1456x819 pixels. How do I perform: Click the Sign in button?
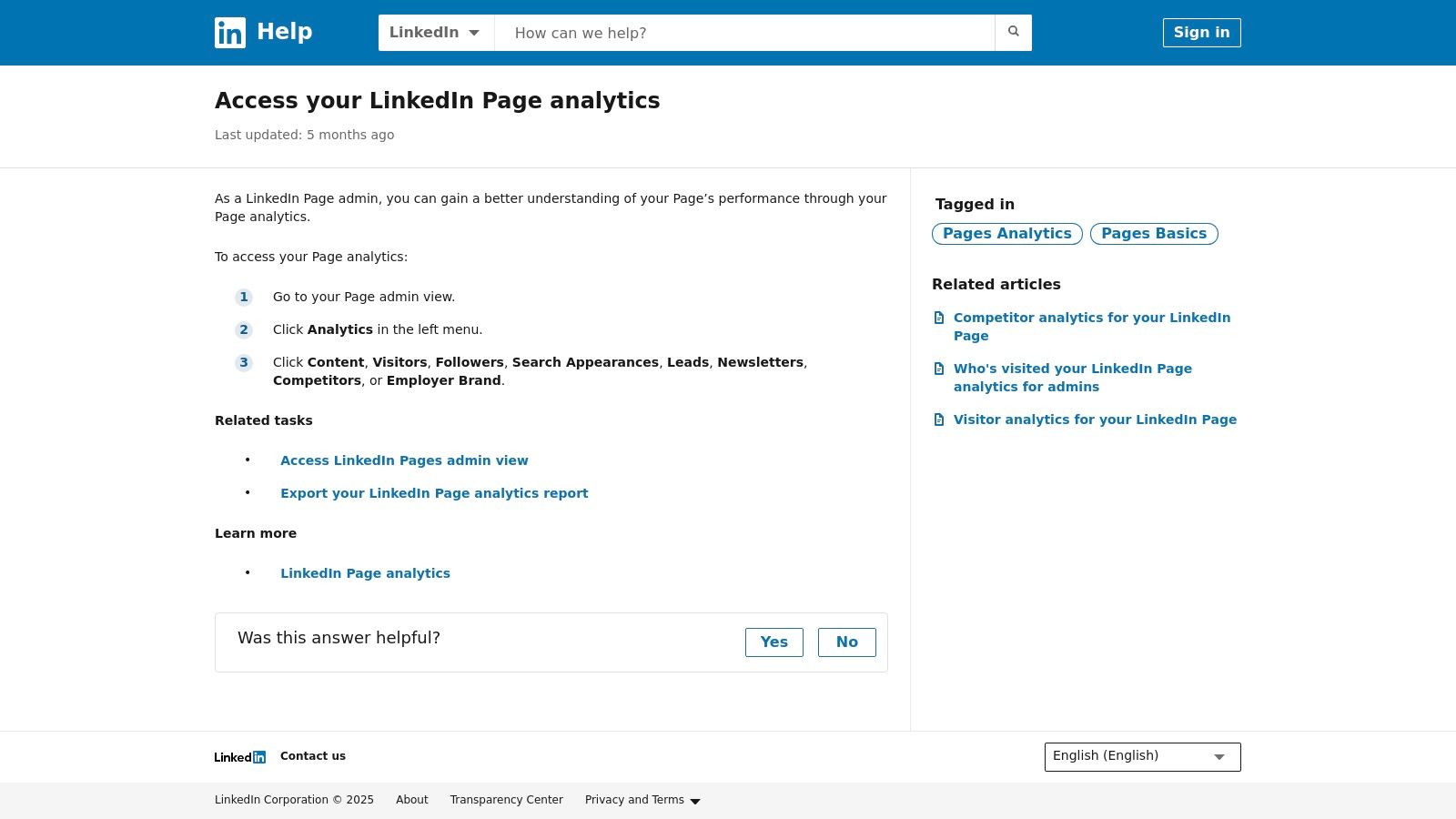[1201, 32]
